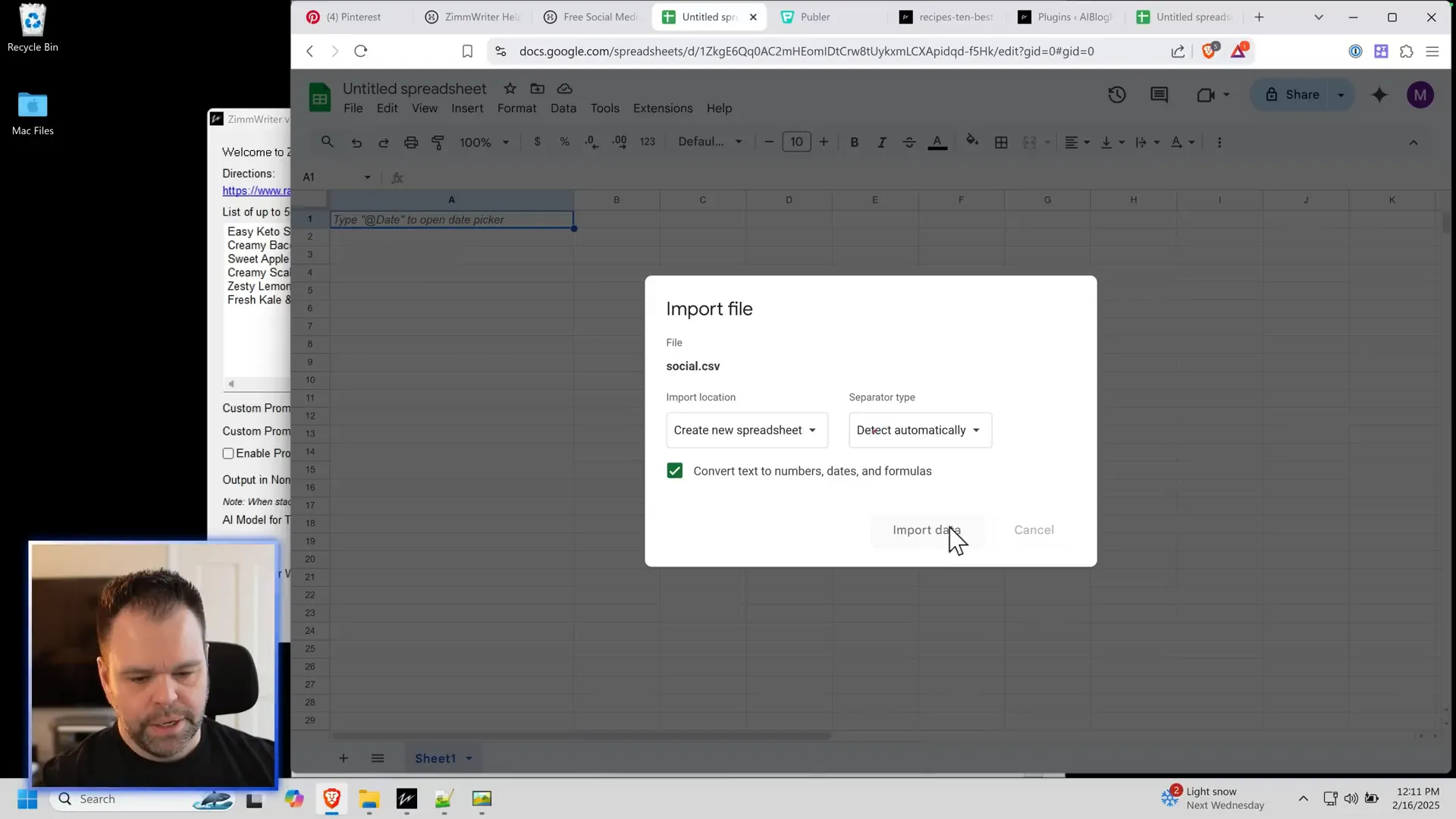Collapse the header with the toolbar chevron
The image size is (1456, 819).
tap(1414, 143)
